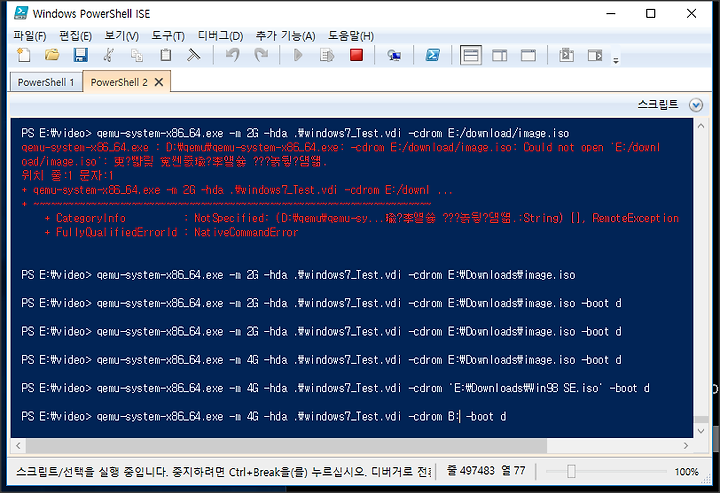Click the Win98 SE.iso command line
The image size is (720, 493).
point(335,388)
